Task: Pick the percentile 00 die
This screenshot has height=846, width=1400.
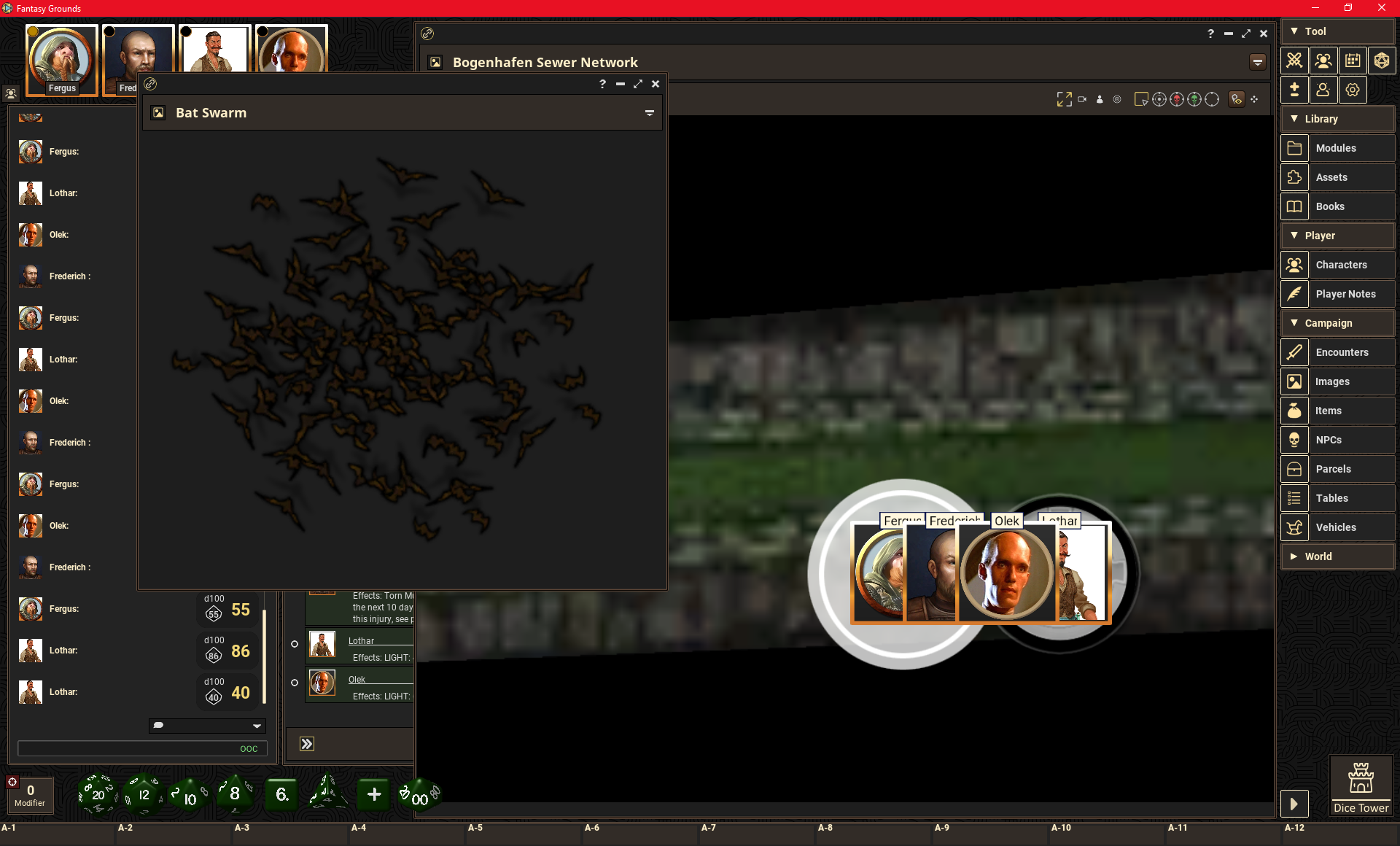Action: pyautogui.click(x=419, y=795)
